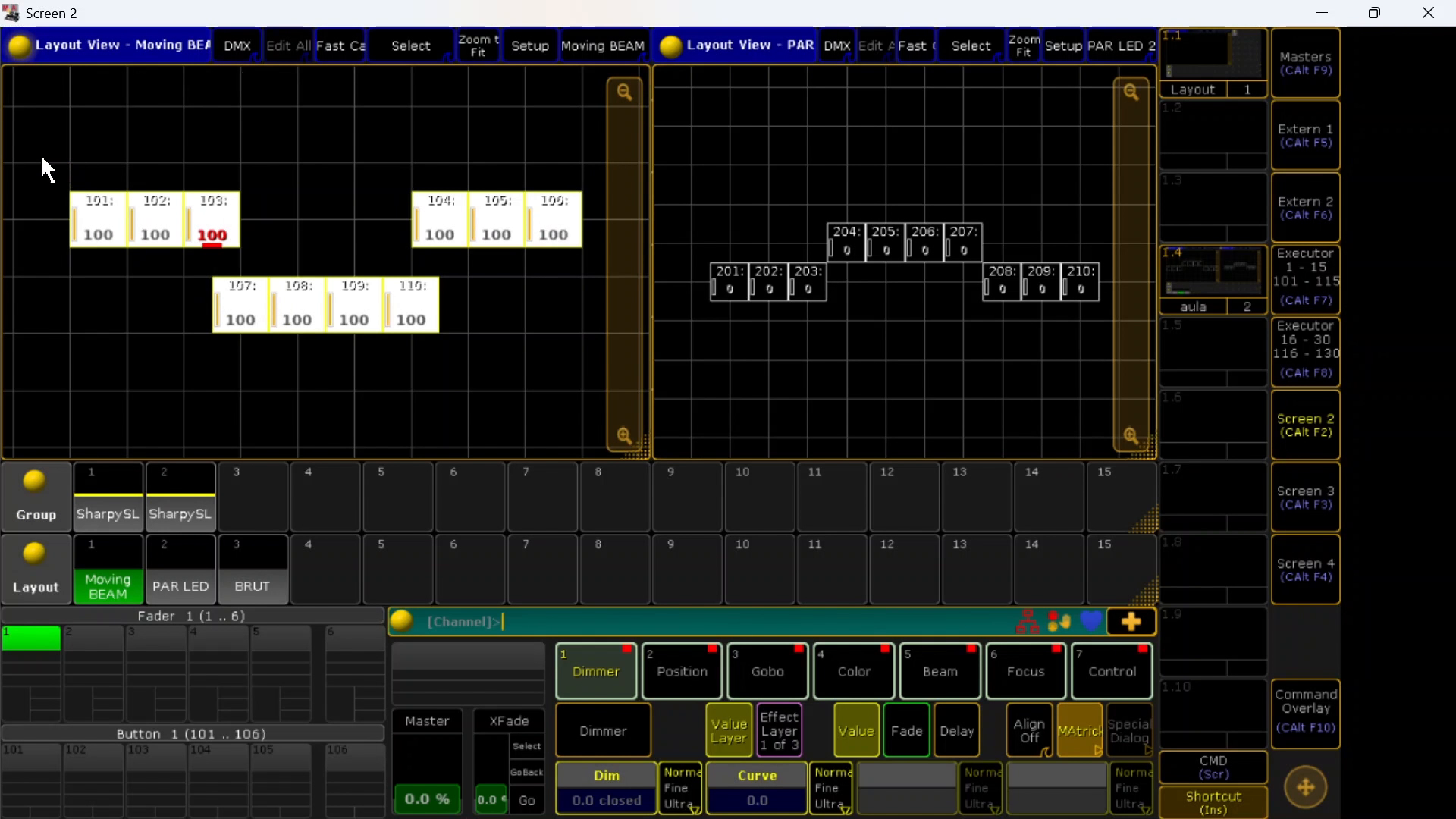This screenshot has width=1456, height=819.
Task: Click the magnifier icon at bottom of Moving BEAM layout scrollbar
Action: [x=624, y=436]
